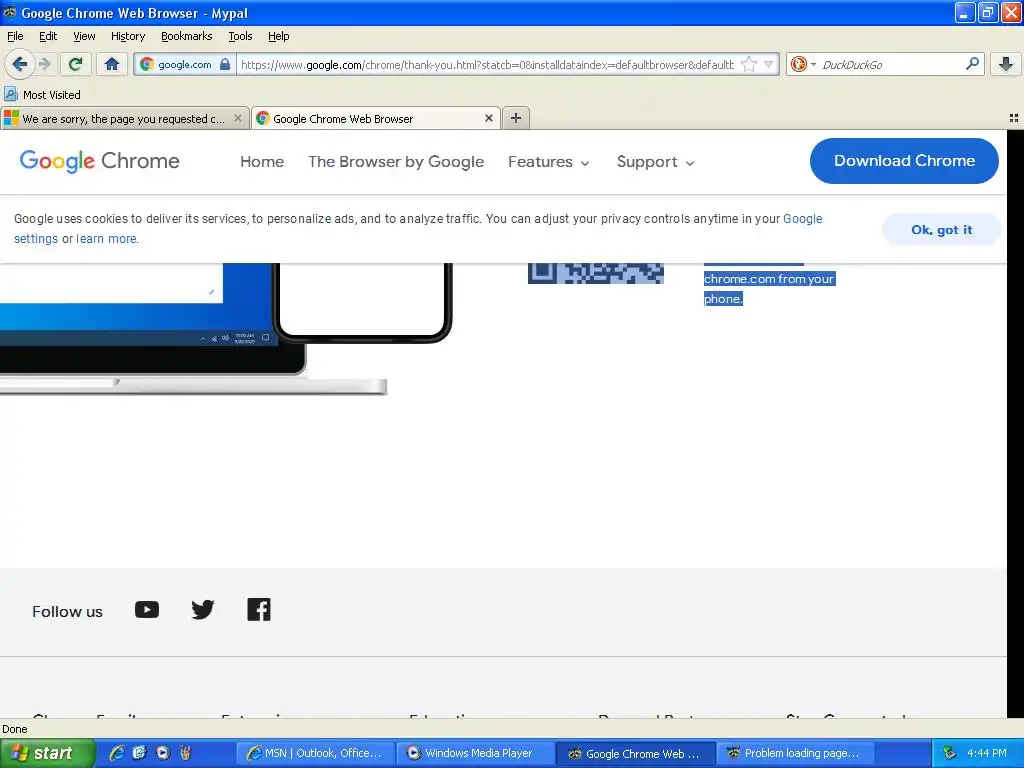Image resolution: width=1024 pixels, height=768 pixels.
Task: Click the Google Chrome logo
Action: pyautogui.click(x=99, y=161)
